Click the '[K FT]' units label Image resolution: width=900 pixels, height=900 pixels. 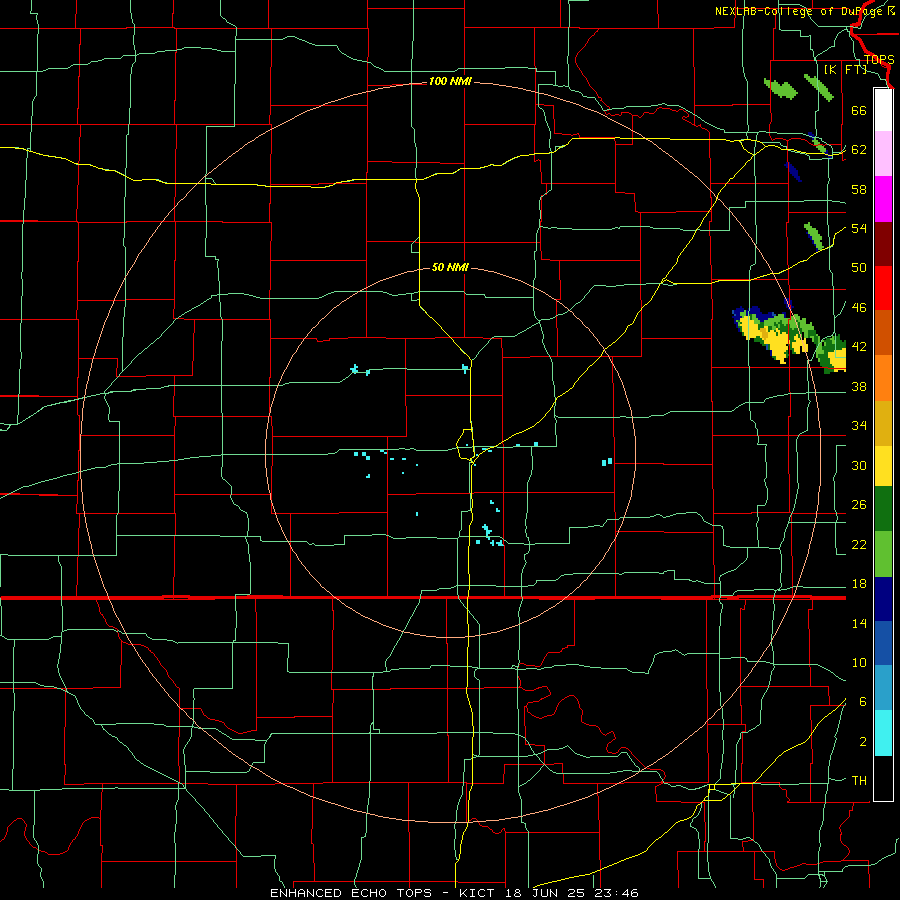pos(845,69)
